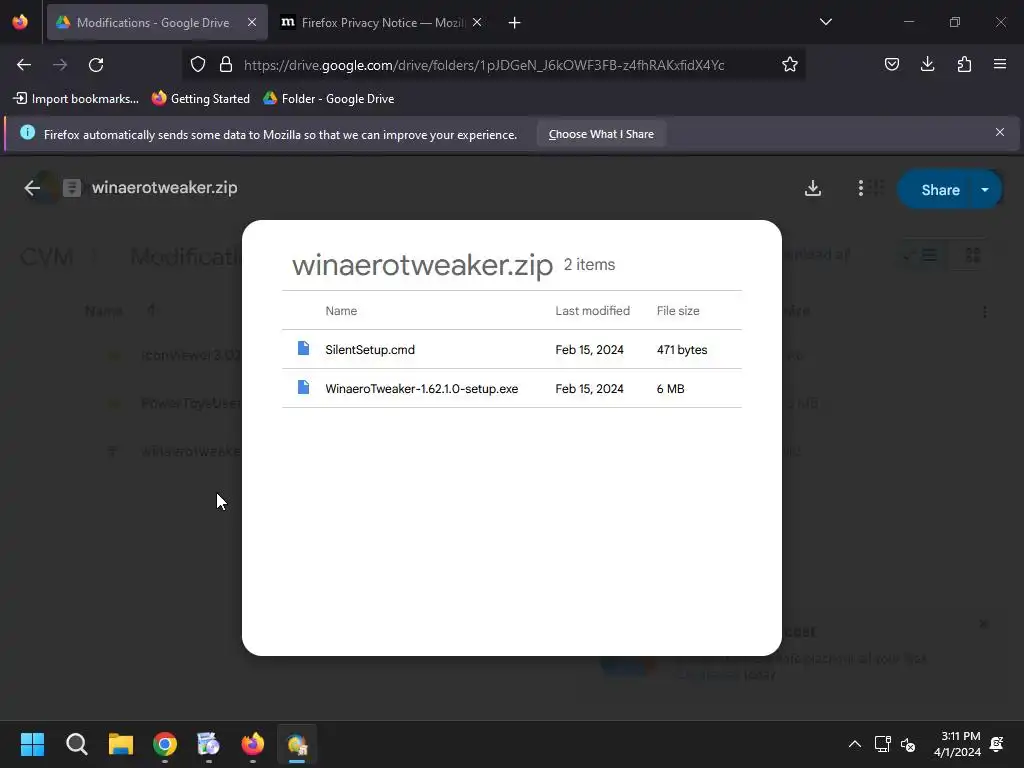Image resolution: width=1024 pixels, height=768 pixels.
Task: Expand the Share dropdown arrow
Action: coord(985,190)
